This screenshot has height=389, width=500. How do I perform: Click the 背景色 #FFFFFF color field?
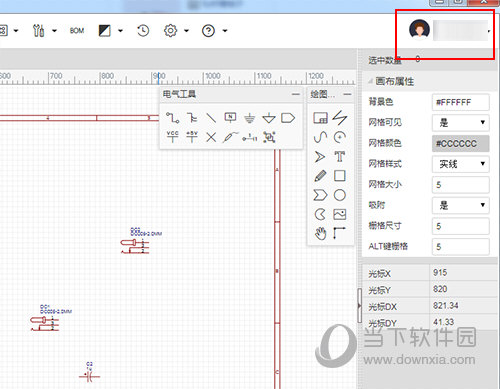(x=461, y=102)
